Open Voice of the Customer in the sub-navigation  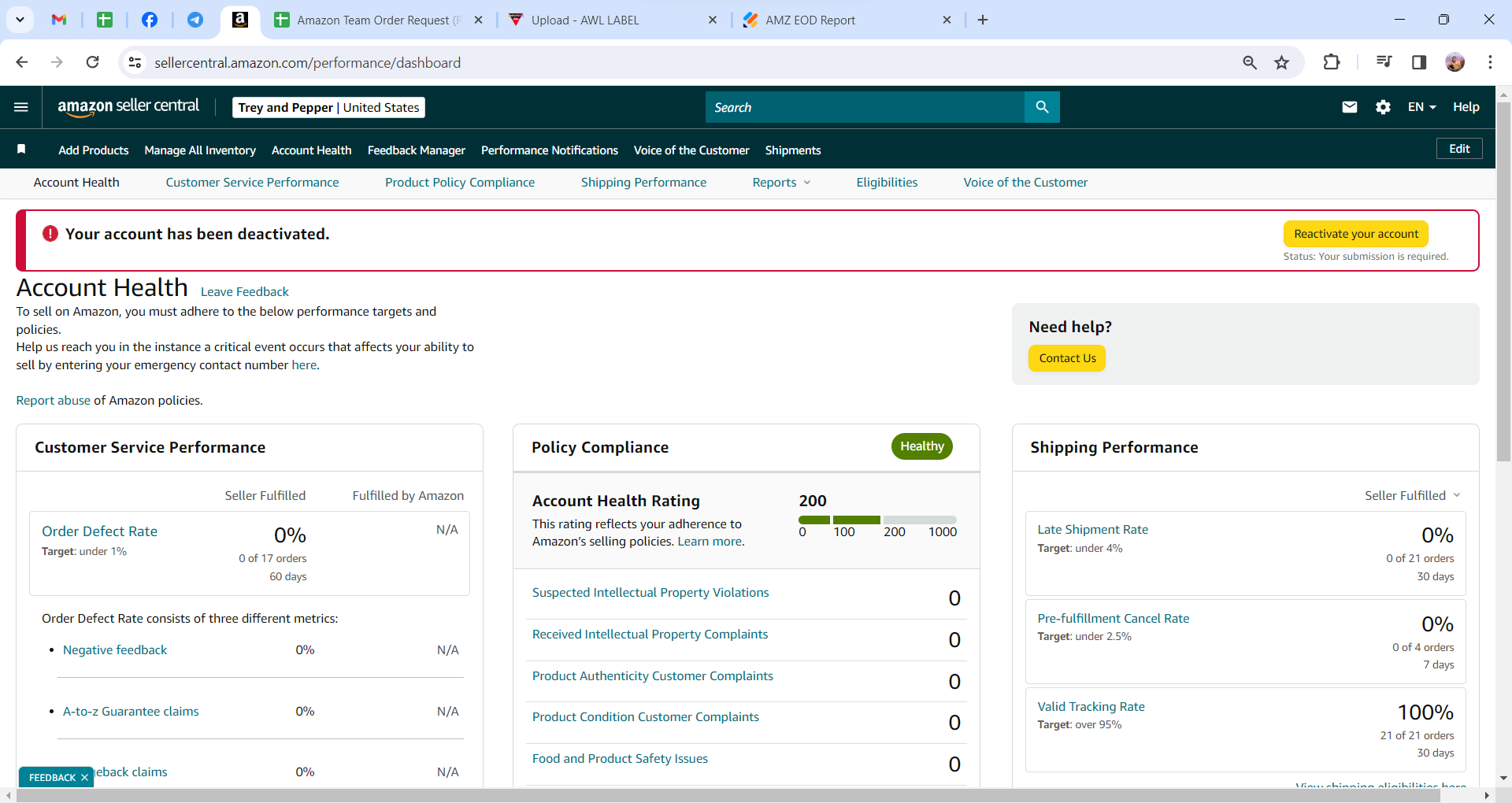(1025, 183)
